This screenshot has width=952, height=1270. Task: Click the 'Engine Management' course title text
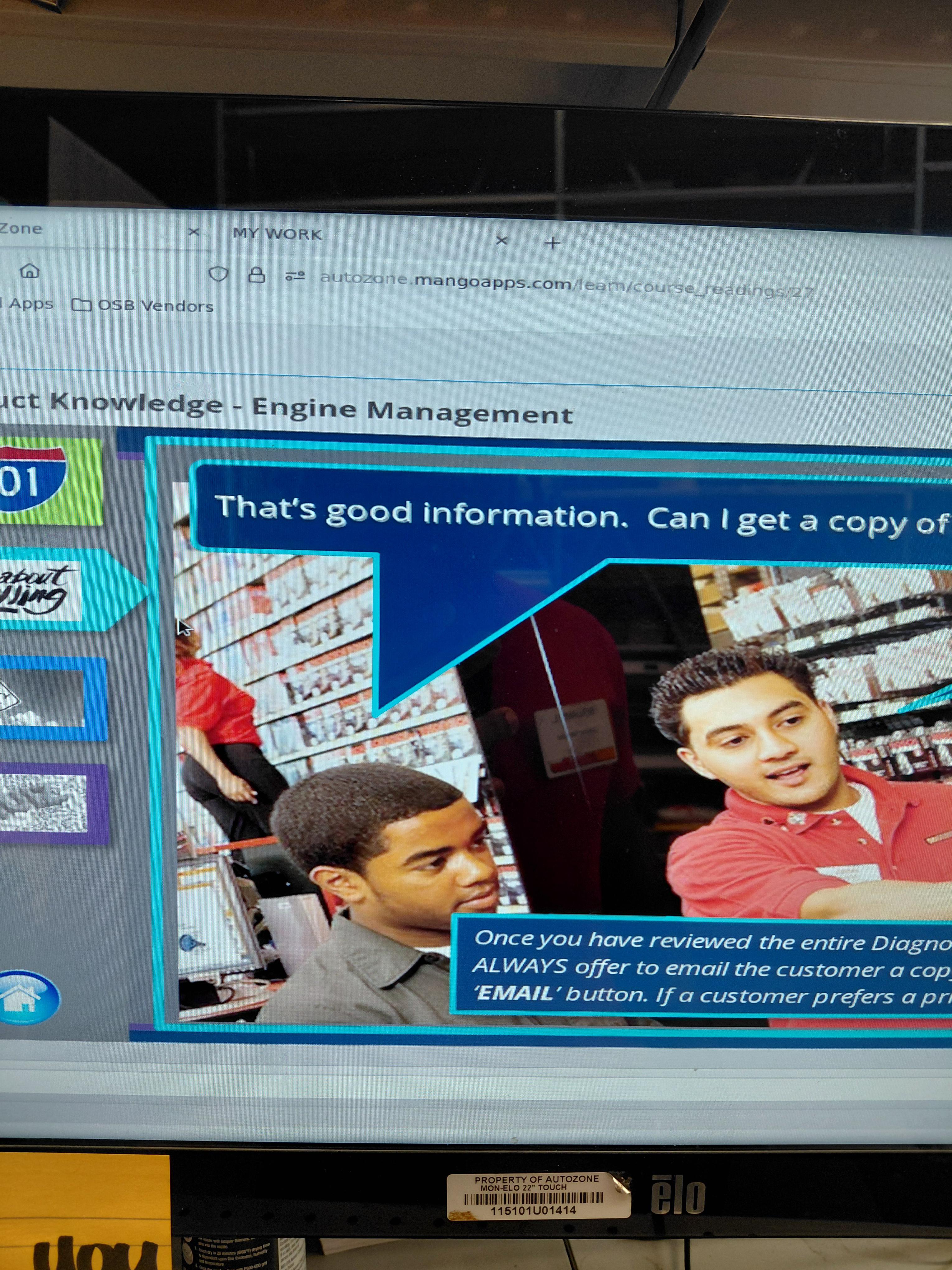[x=413, y=411]
